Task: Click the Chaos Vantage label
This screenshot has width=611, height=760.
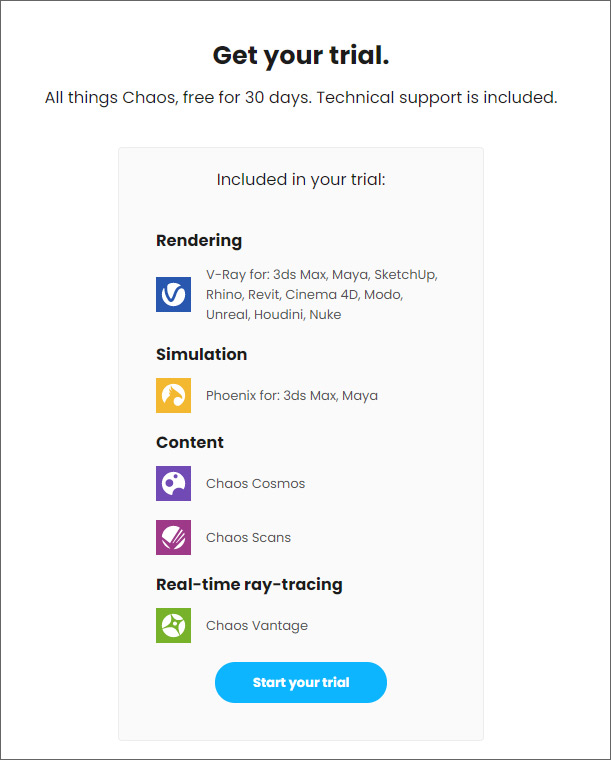Action: [257, 626]
